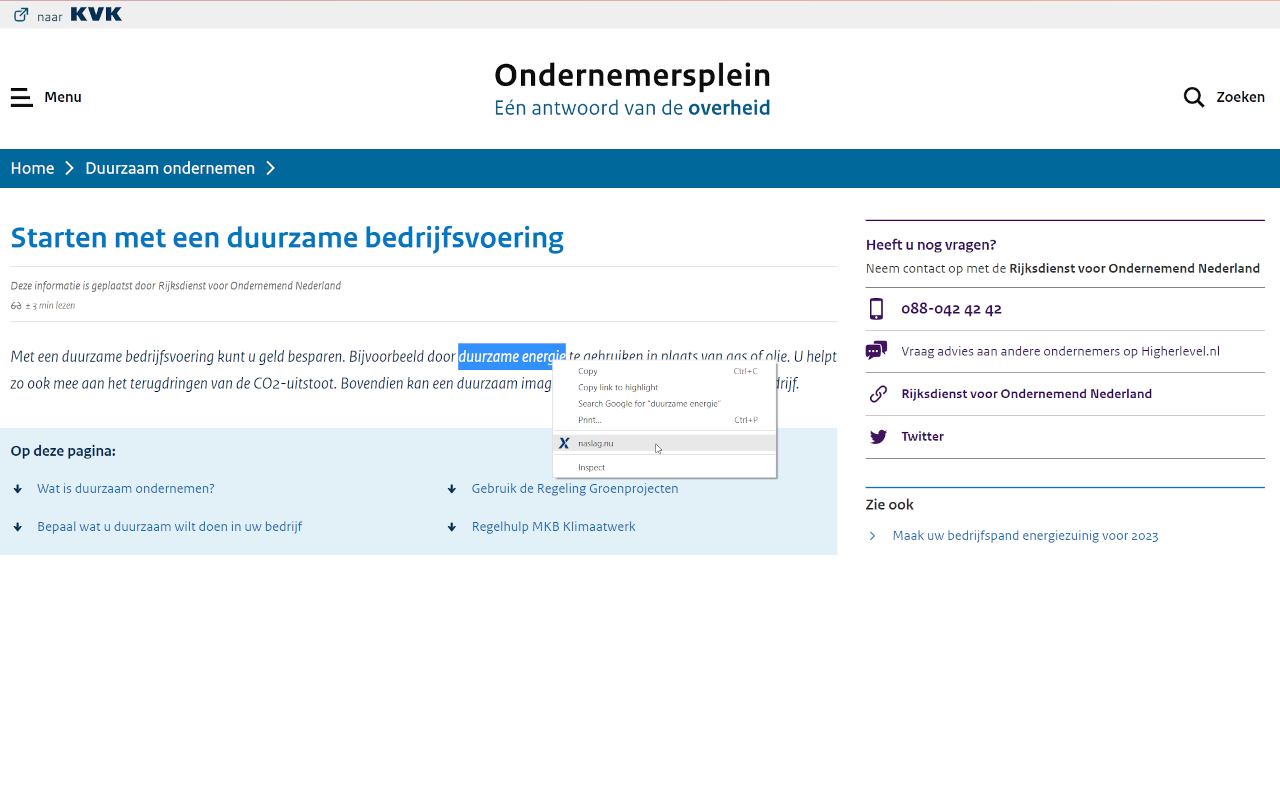
Task: Click the 'Deze informatie is geplaatst door' line
Action: tap(176, 286)
